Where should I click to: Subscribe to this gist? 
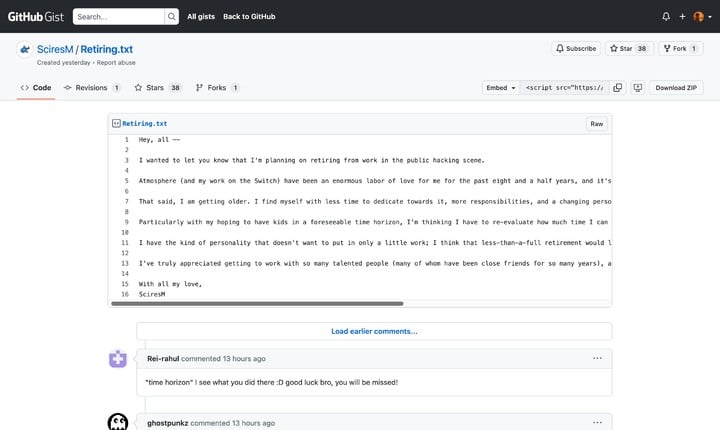click(x=575, y=48)
